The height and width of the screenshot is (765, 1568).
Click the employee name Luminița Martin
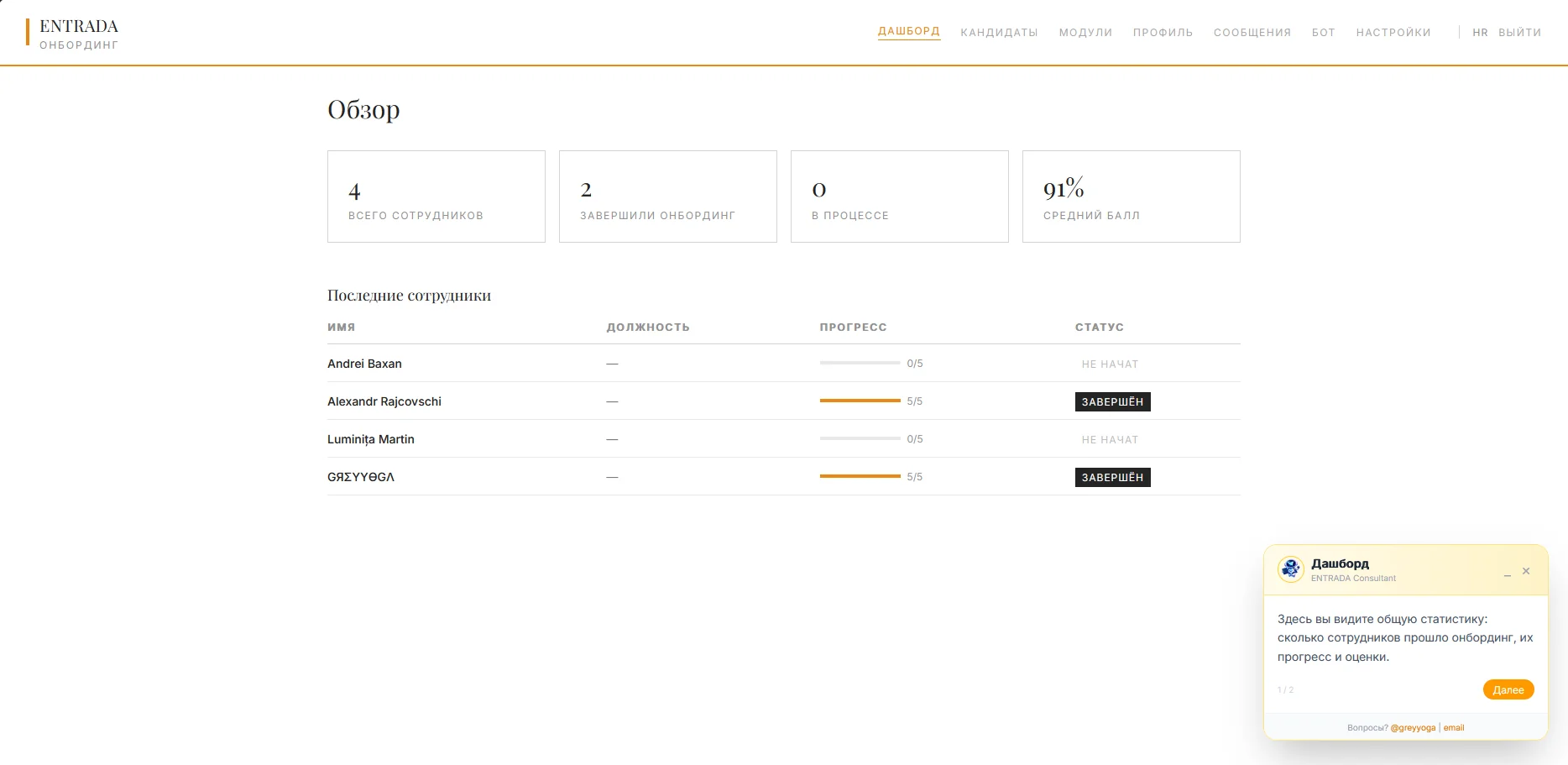[x=371, y=439]
